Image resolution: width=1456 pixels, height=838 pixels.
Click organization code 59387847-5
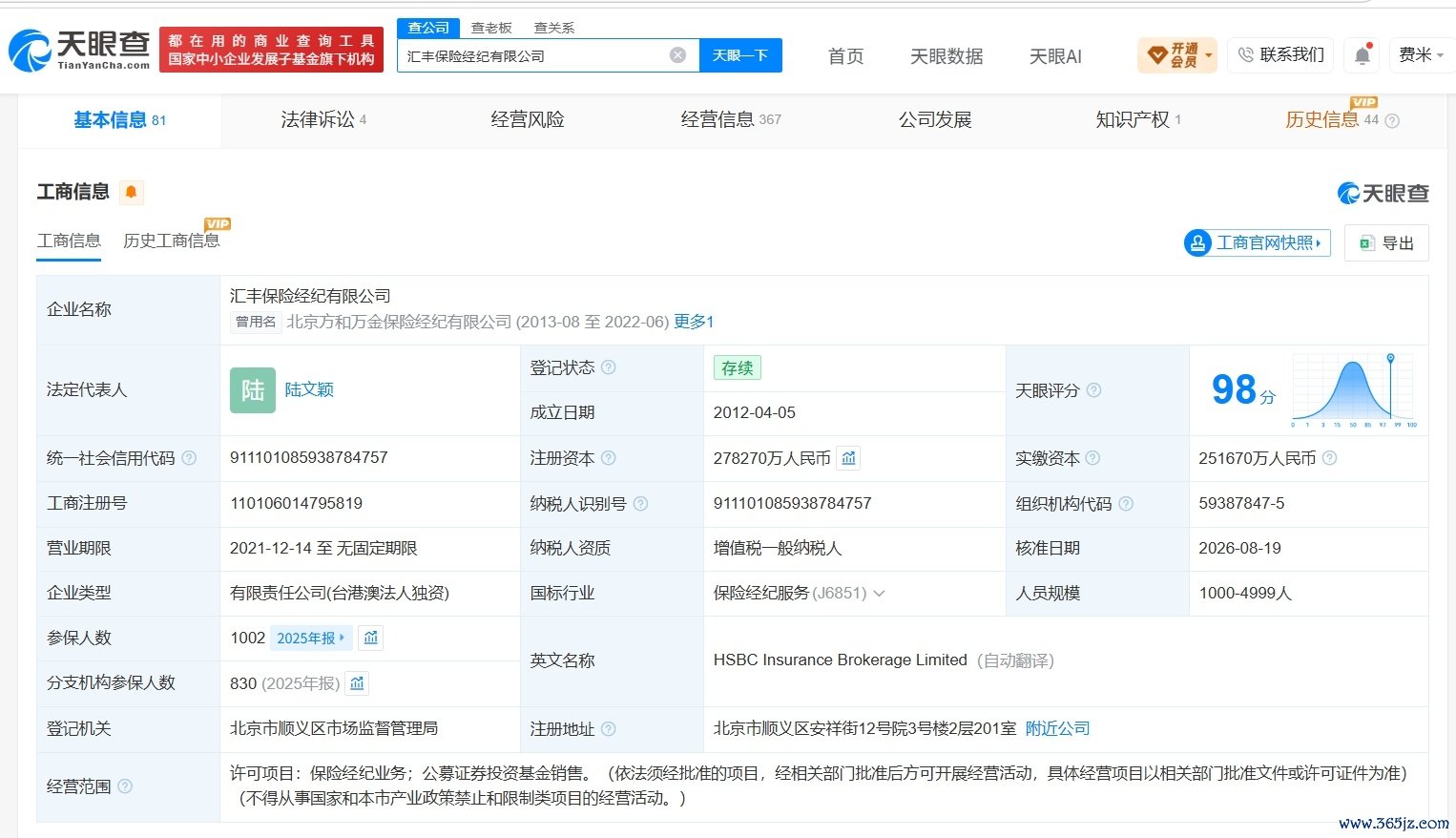1241,503
